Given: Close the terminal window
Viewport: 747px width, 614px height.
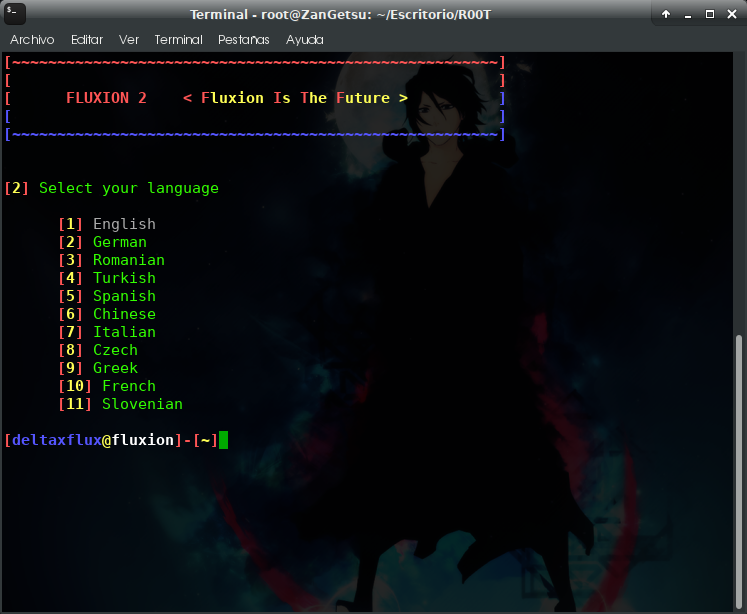Looking at the screenshot, I should (732, 14).
